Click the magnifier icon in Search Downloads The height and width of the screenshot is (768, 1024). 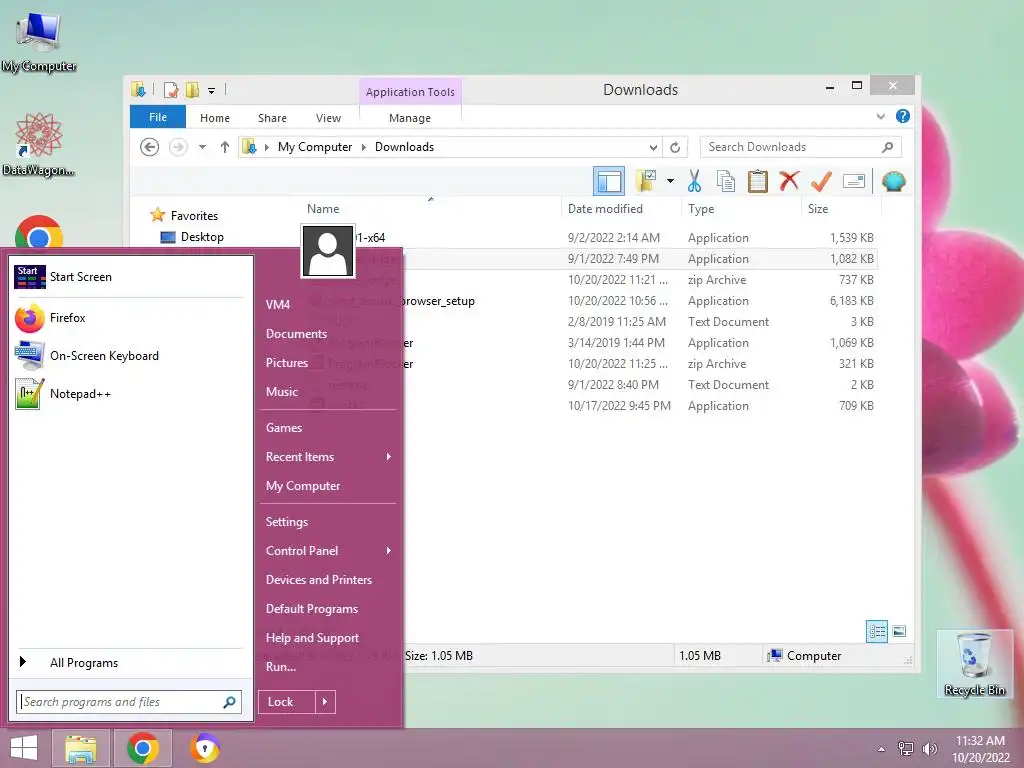(887, 147)
